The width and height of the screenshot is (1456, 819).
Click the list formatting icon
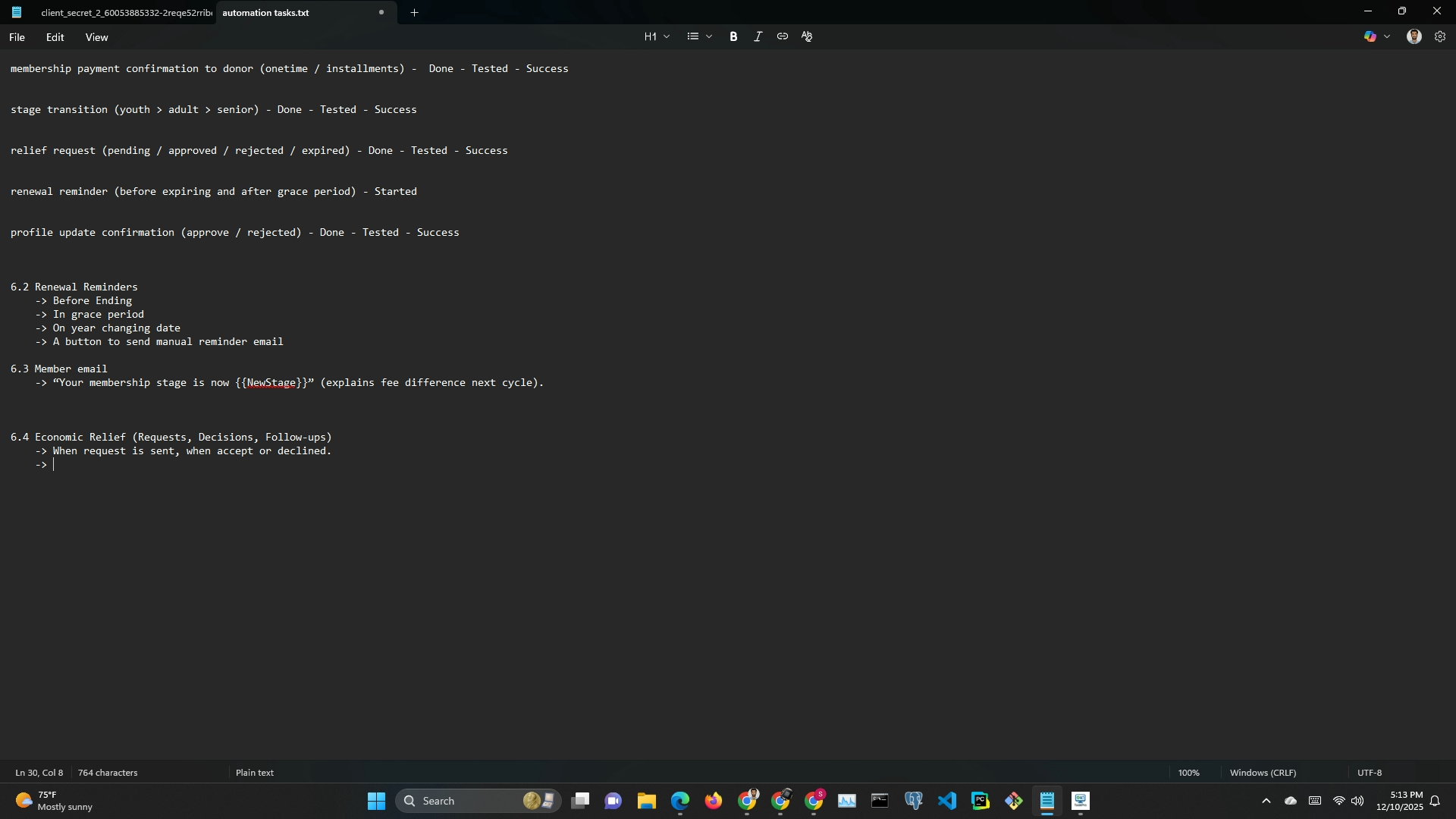(x=692, y=36)
